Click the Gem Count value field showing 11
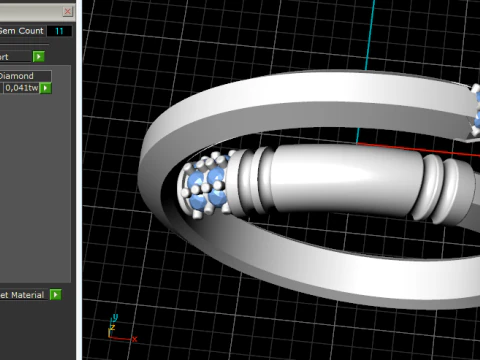This screenshot has height=360, width=480. [59, 31]
